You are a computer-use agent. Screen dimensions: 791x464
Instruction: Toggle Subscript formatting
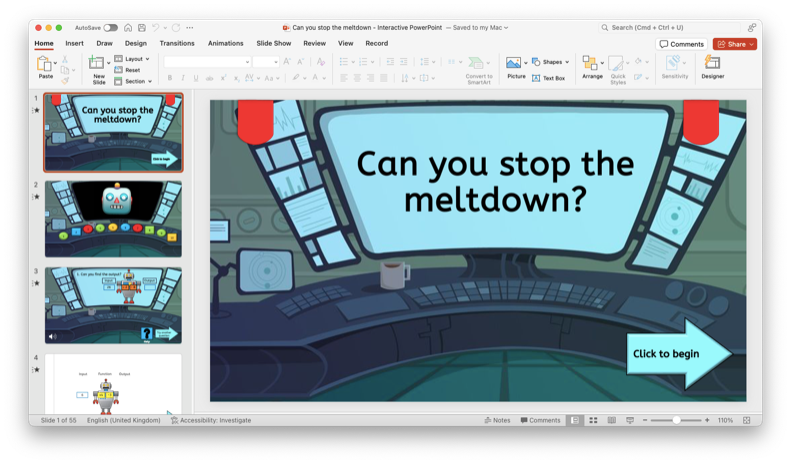(236, 78)
